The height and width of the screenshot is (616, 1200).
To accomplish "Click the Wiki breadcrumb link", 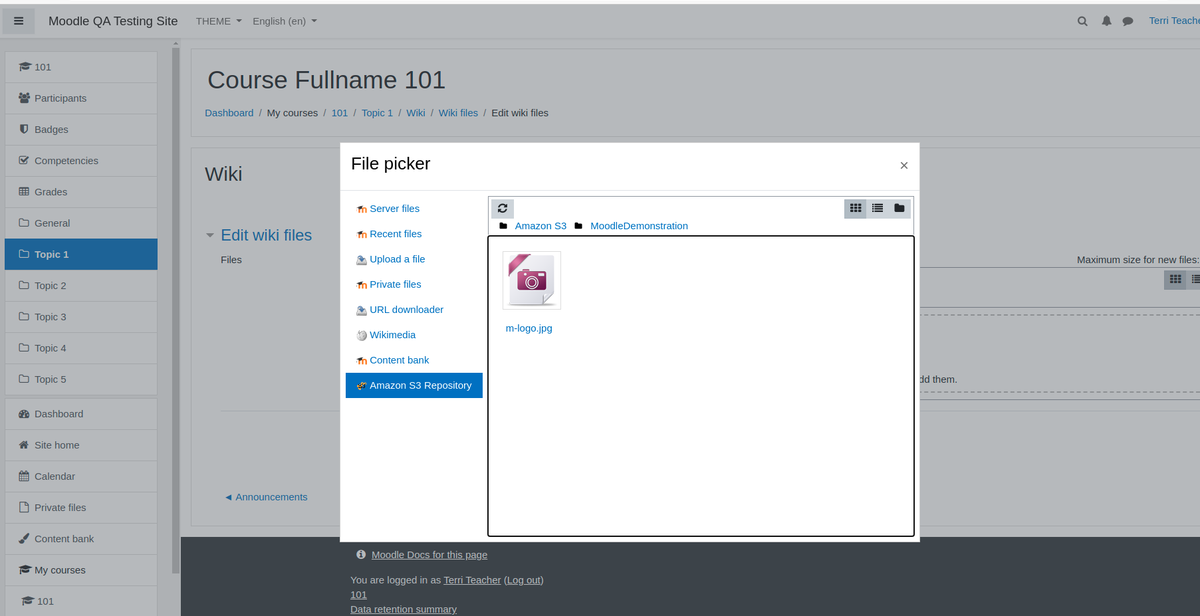I will coord(416,113).
